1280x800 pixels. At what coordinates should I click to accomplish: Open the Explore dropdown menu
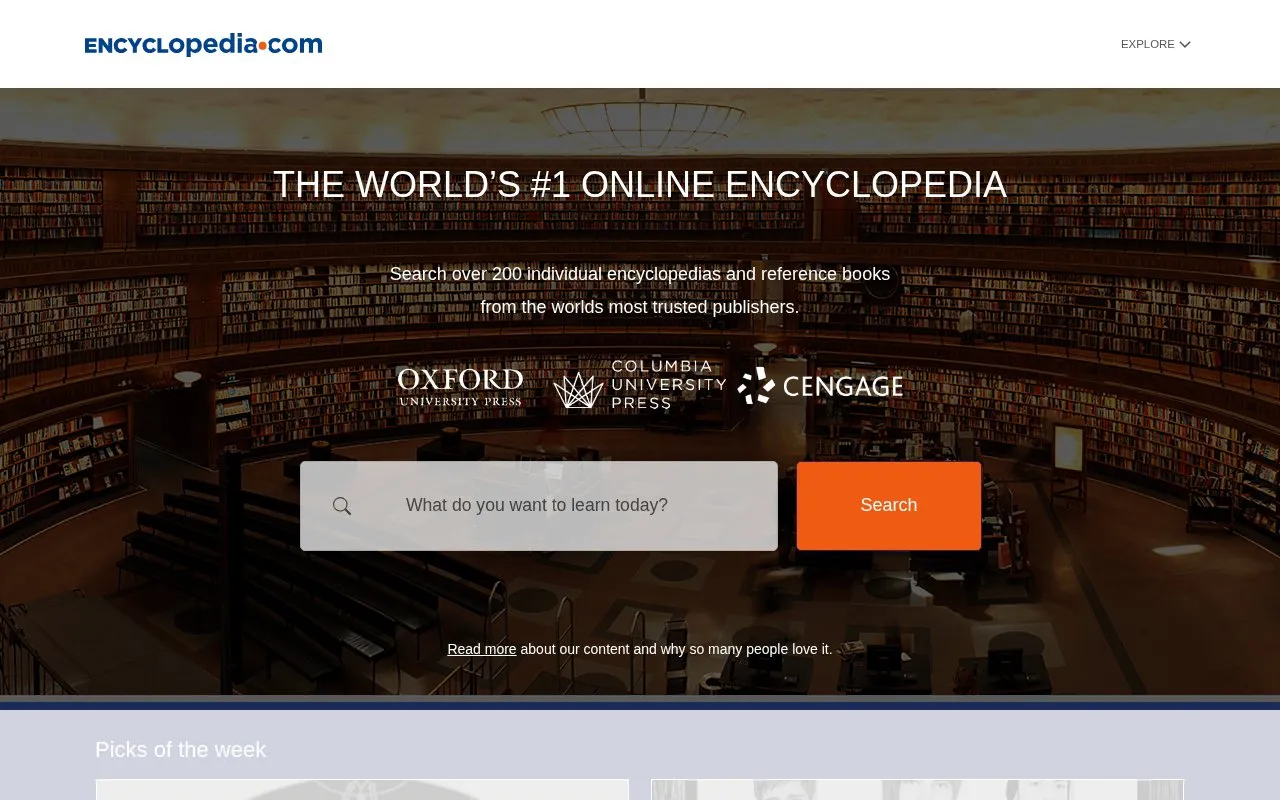[x=1155, y=44]
